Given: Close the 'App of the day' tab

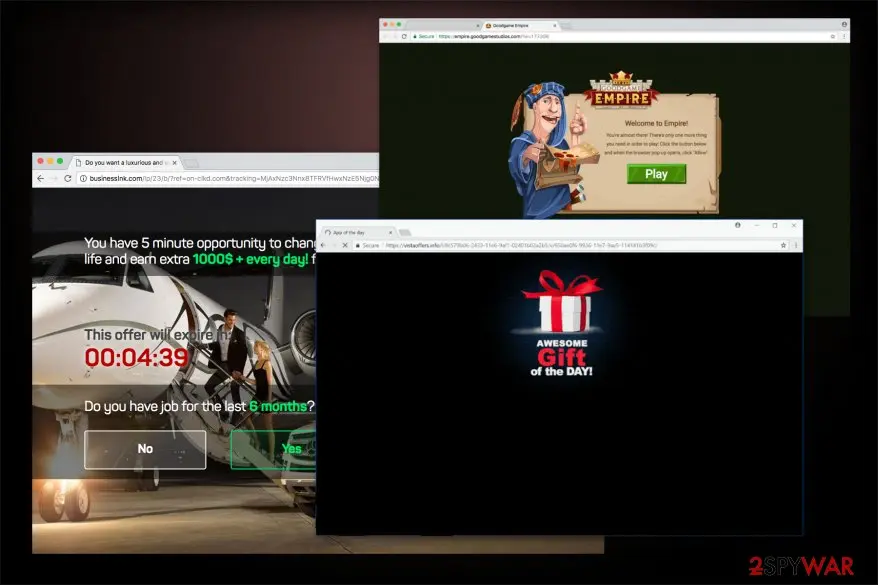Looking at the screenshot, I should [390, 232].
